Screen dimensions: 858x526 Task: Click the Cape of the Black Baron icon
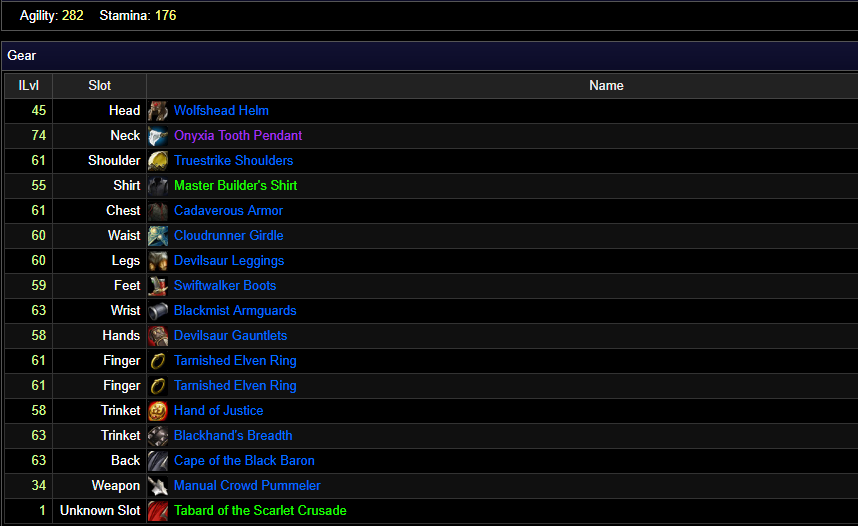(x=158, y=461)
